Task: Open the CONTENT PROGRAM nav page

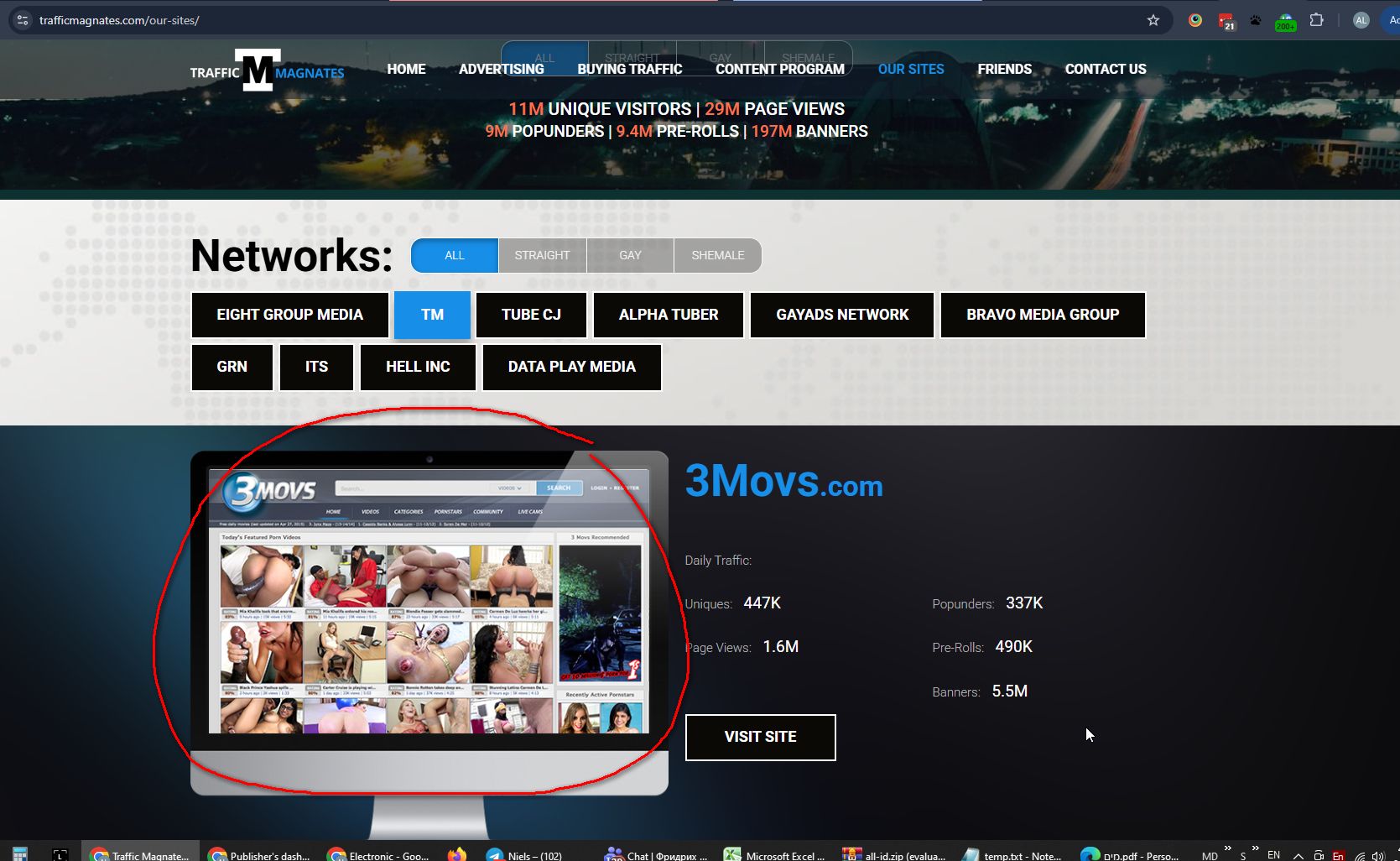Action: tap(780, 69)
